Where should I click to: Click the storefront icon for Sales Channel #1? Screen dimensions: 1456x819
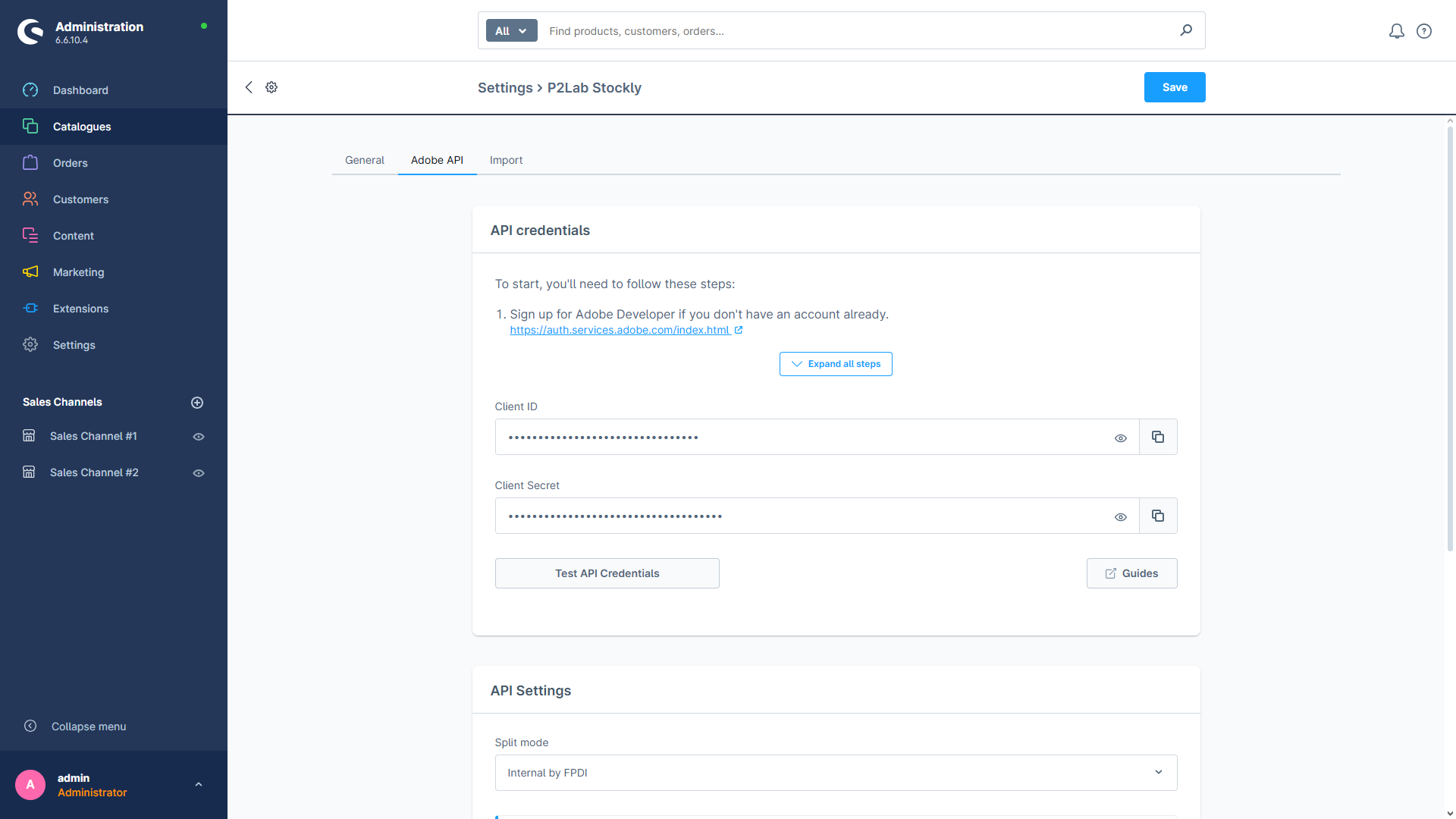[x=29, y=436]
